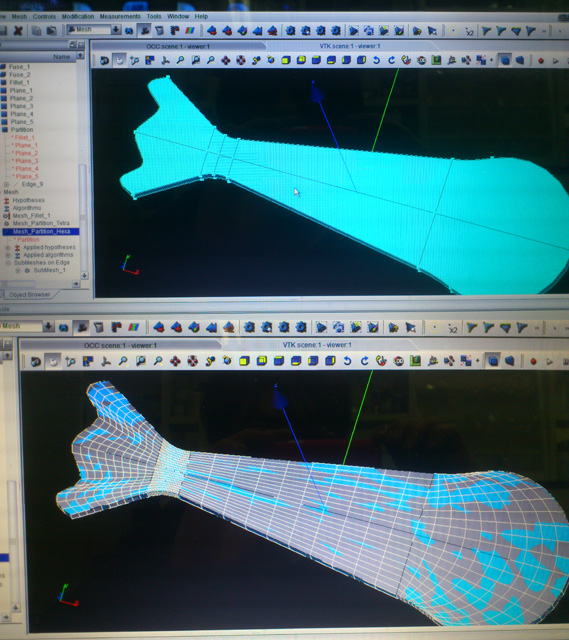The width and height of the screenshot is (569, 640).
Task: Toggle interaction style button in top viewer toolbar
Action: click(119, 61)
